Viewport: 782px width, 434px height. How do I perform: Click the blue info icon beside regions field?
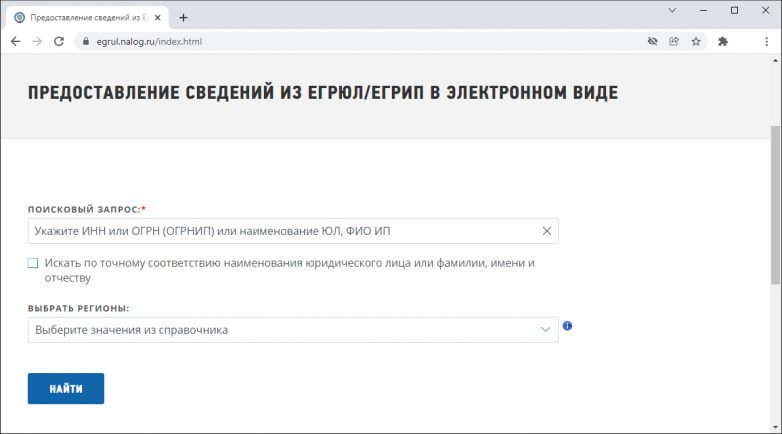568,326
